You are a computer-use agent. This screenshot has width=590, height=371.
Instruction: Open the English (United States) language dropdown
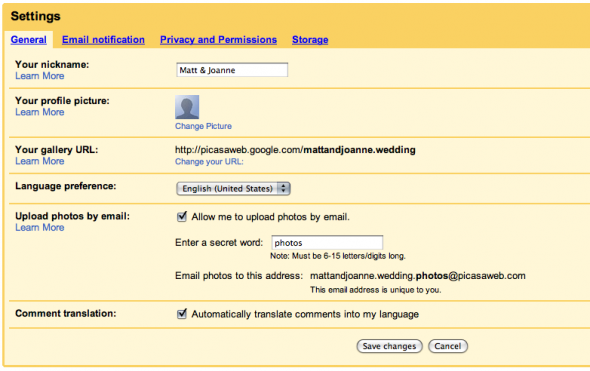pos(233,189)
